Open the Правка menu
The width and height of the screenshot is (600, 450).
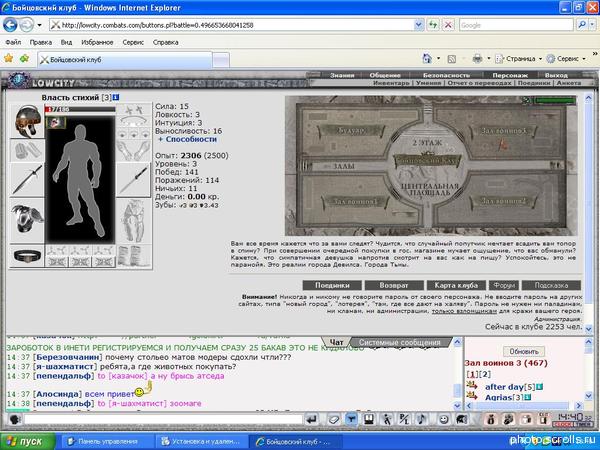[41, 42]
